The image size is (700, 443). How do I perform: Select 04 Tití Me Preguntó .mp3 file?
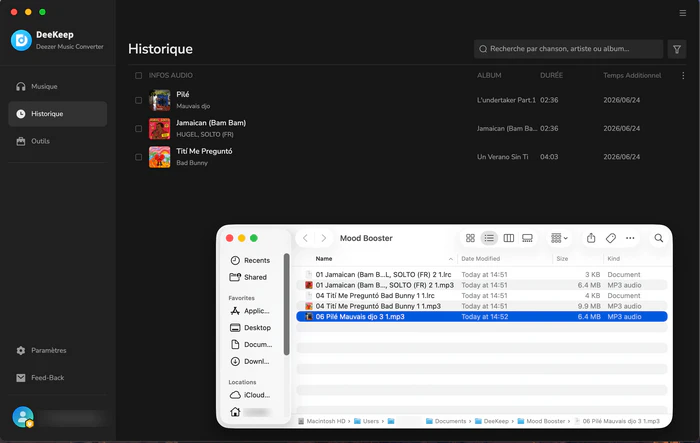point(482,306)
